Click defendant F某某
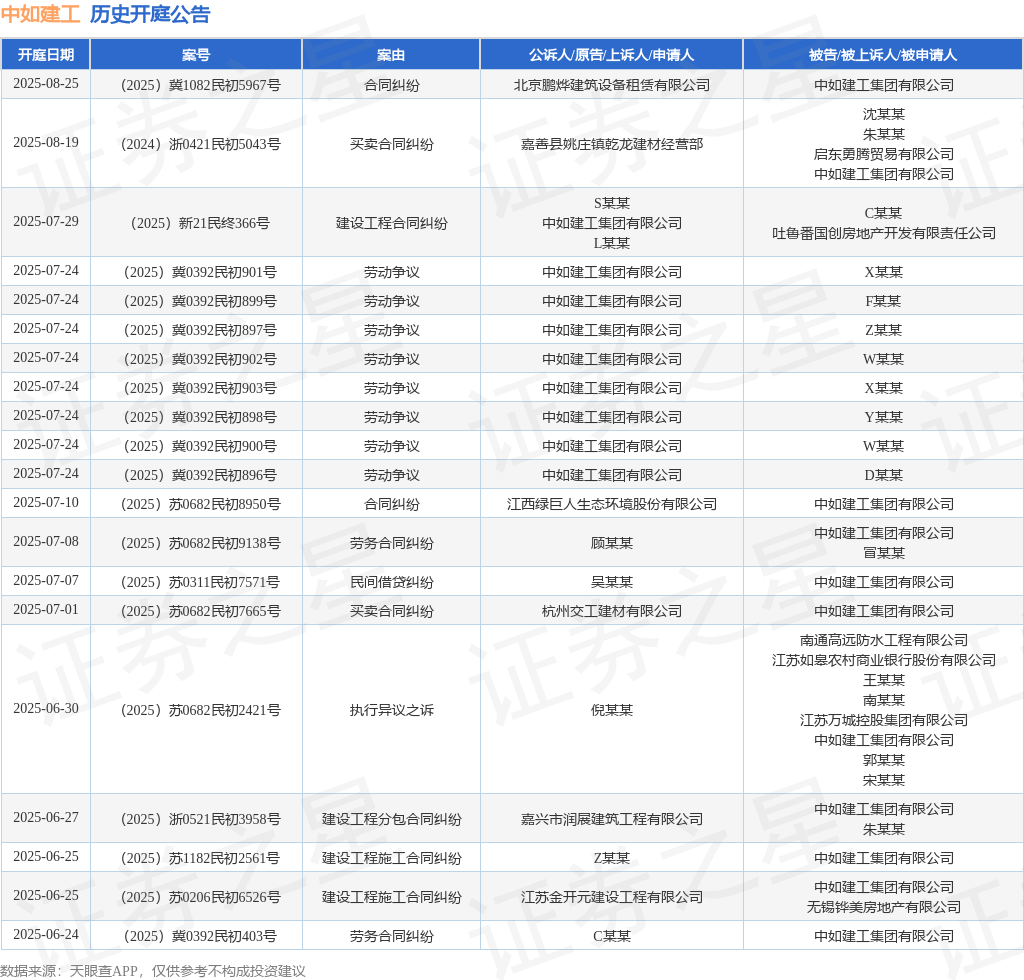 coord(883,301)
